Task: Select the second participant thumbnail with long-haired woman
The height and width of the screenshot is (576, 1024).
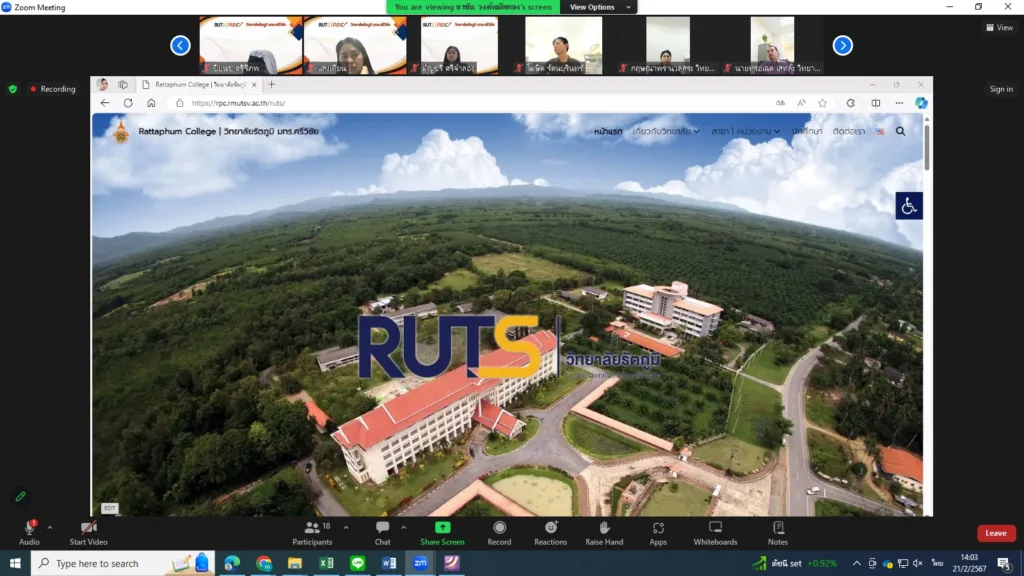Action: click(355, 45)
